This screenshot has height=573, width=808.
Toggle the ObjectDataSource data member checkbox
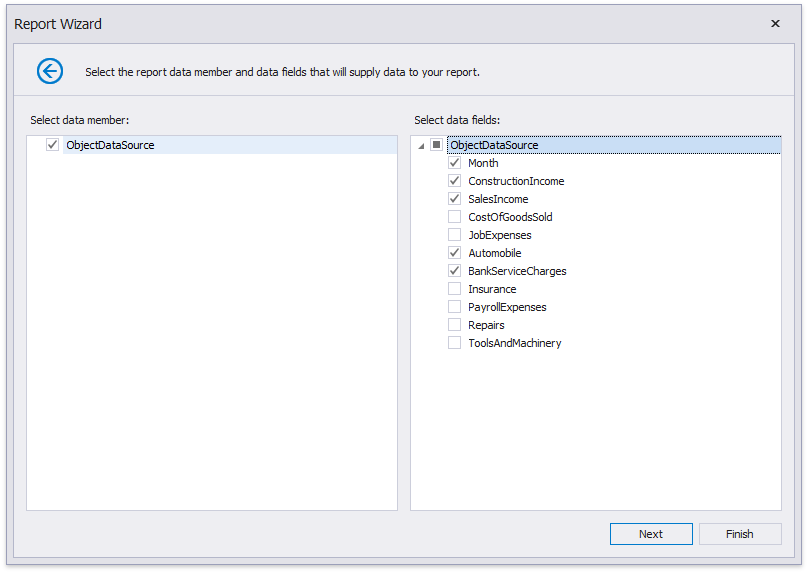pyautogui.click(x=53, y=145)
